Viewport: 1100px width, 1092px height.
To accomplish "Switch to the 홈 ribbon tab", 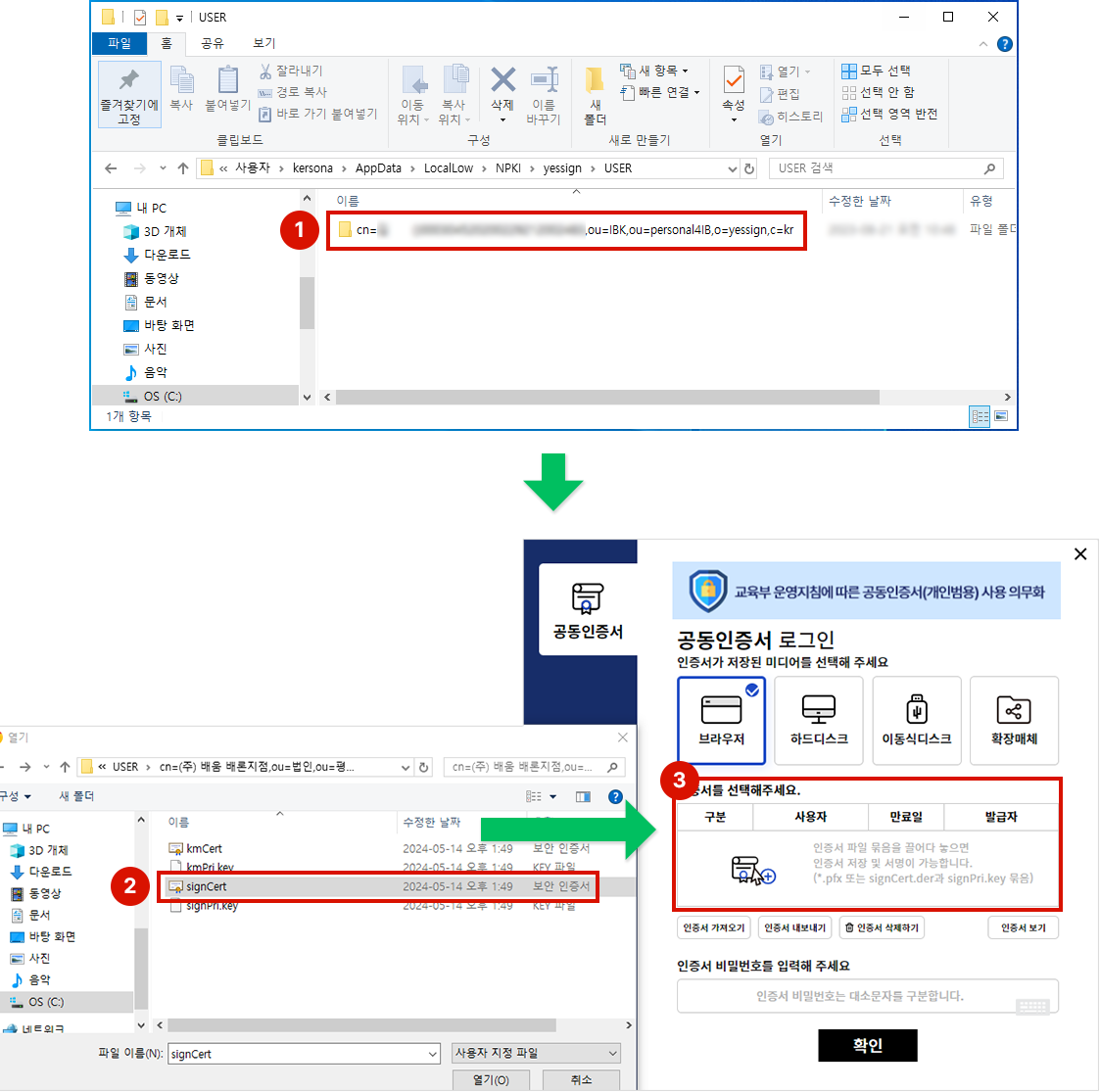I will (x=167, y=43).
